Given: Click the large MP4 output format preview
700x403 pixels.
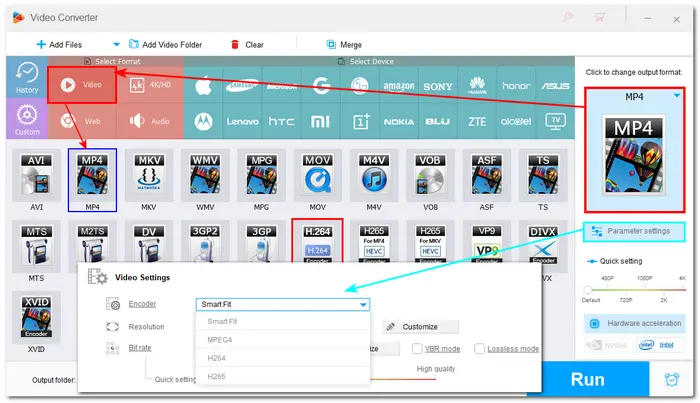Looking at the screenshot, I should point(634,154).
